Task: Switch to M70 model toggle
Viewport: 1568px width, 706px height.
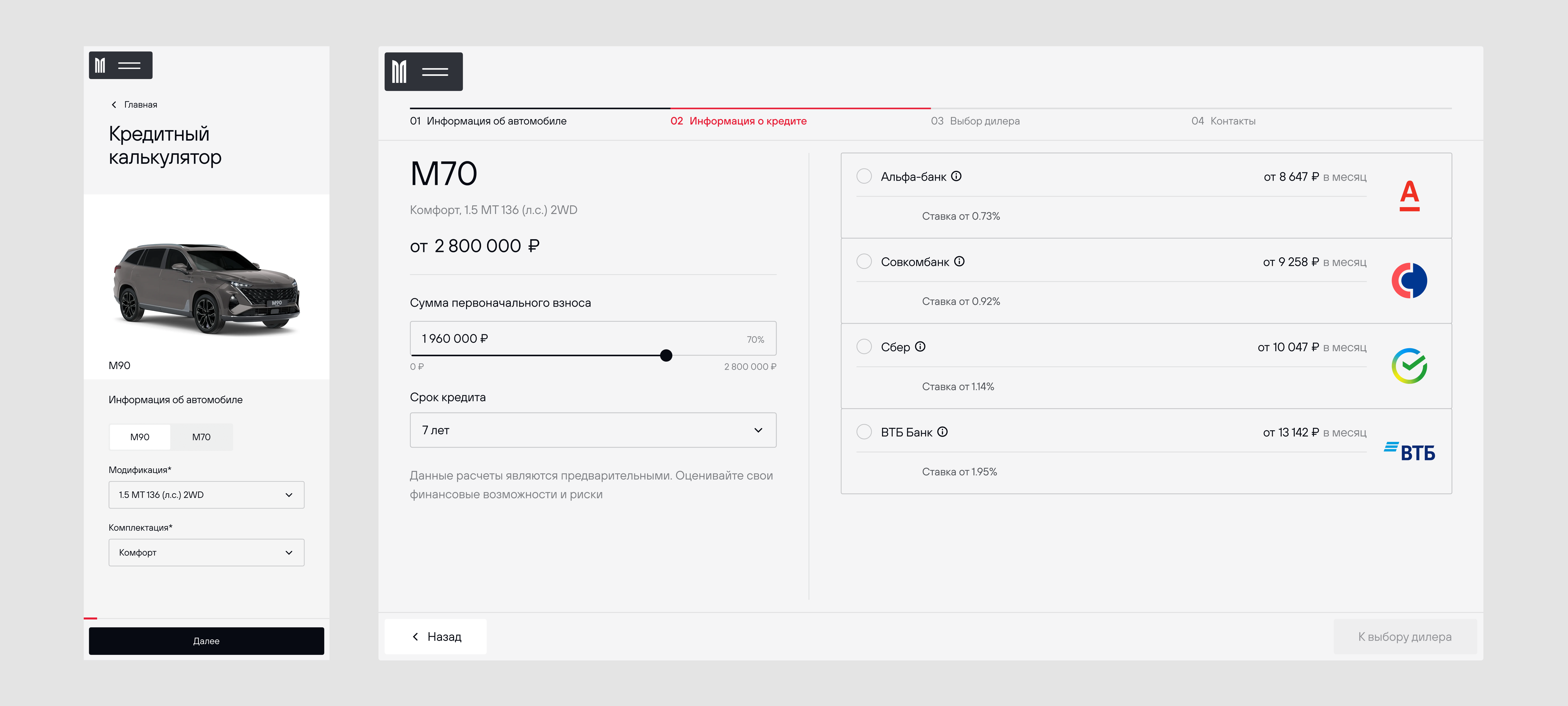Action: coord(201,437)
